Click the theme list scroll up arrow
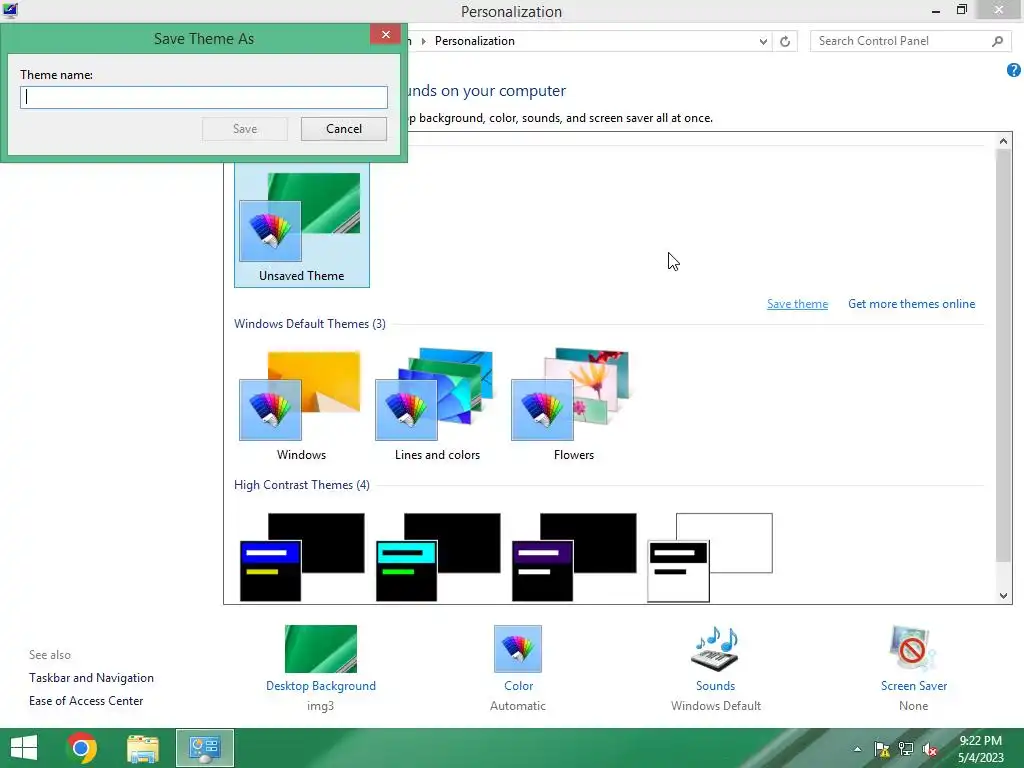 (1003, 140)
